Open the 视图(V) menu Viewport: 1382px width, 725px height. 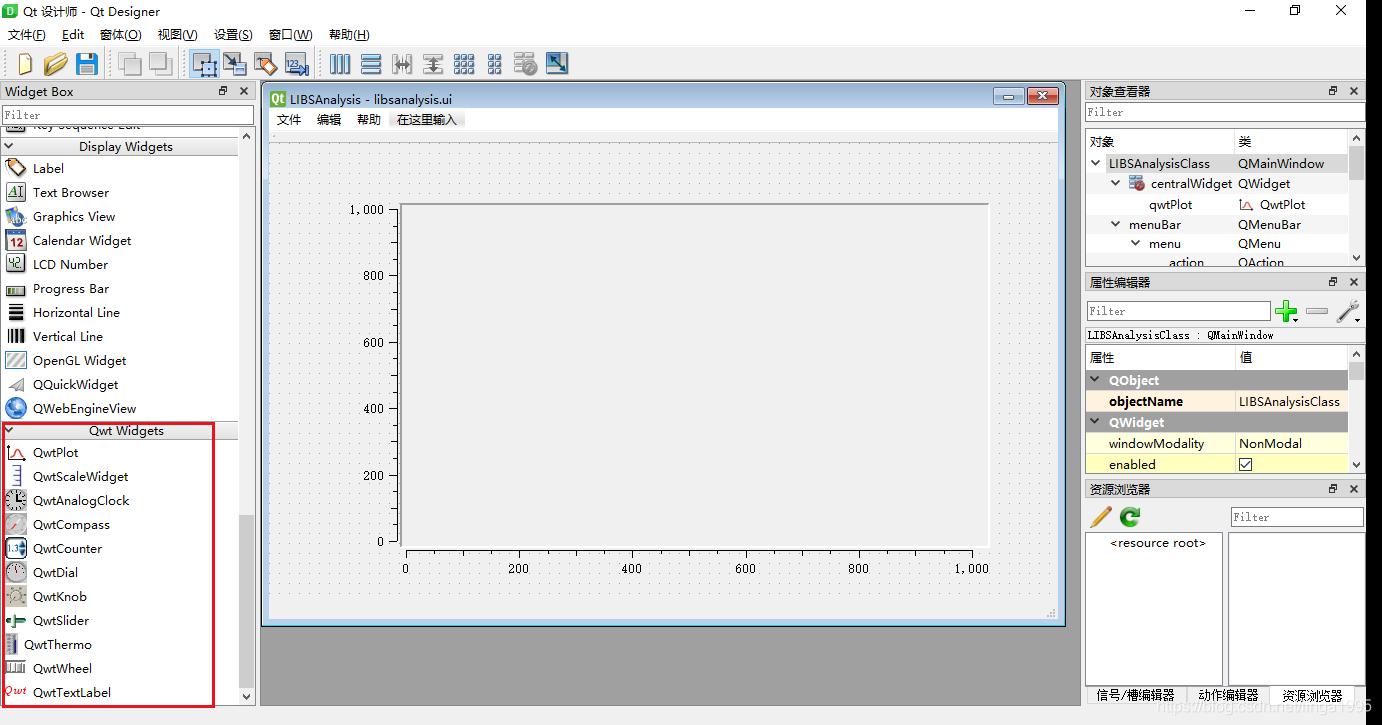click(178, 35)
